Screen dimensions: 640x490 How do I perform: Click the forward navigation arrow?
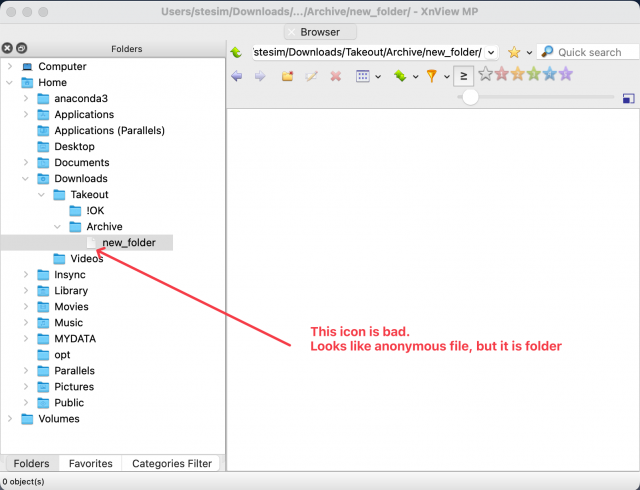click(x=260, y=76)
